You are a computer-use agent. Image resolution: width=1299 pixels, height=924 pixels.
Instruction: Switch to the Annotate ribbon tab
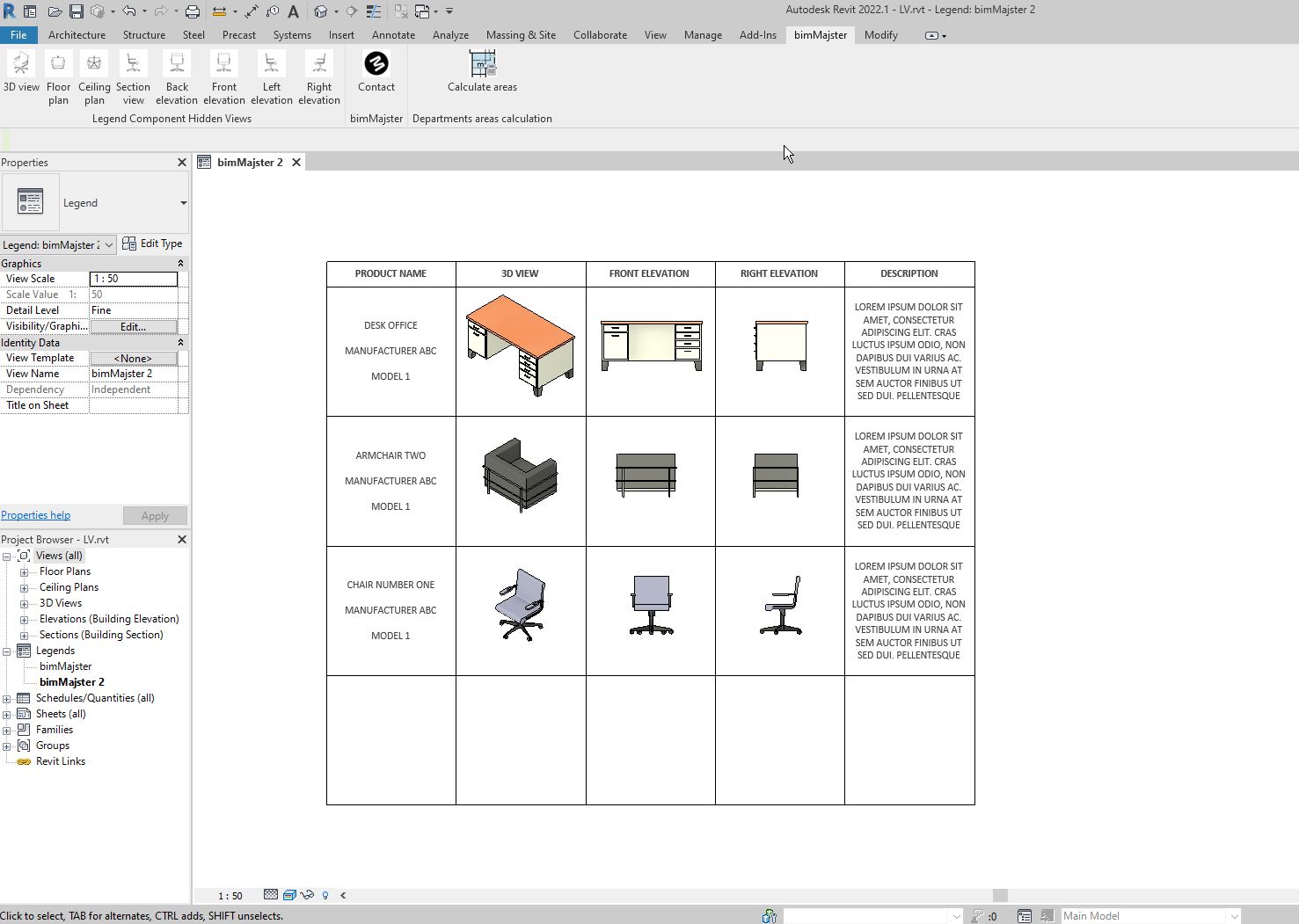point(393,35)
